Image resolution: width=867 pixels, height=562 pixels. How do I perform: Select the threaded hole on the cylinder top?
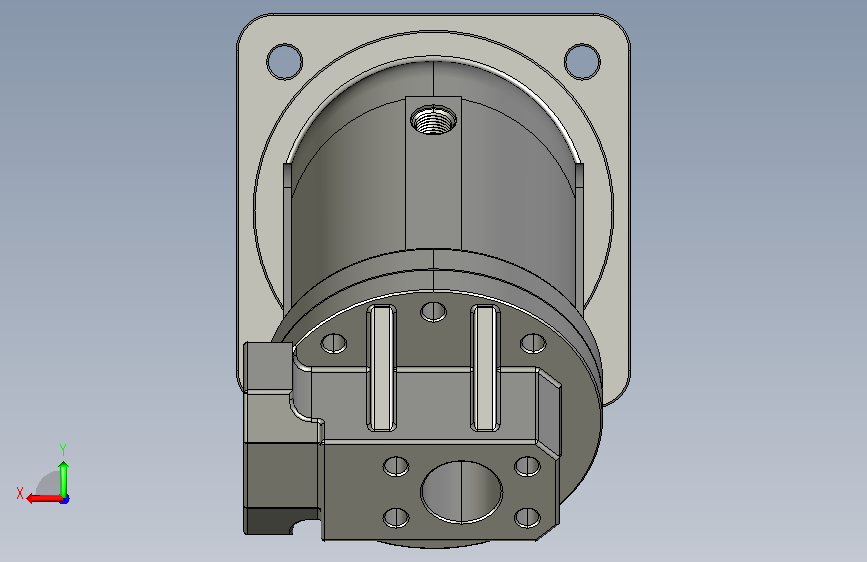coord(434,119)
